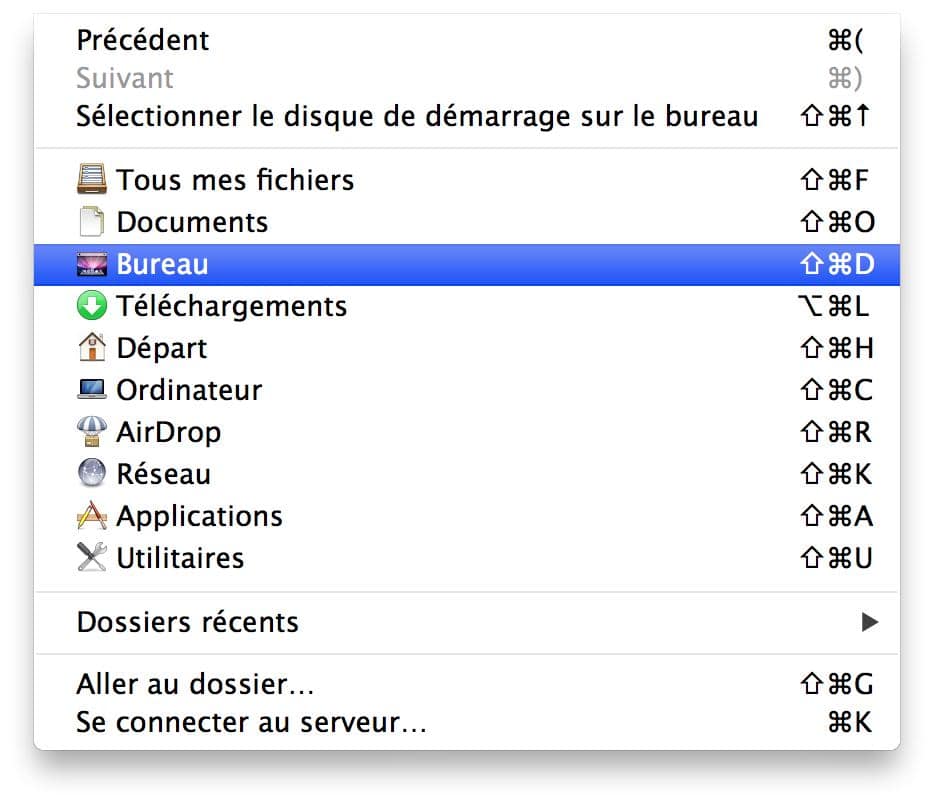The height and width of the screenshot is (804, 934).
Task: Click the Réseau globe icon
Action: coord(92,473)
